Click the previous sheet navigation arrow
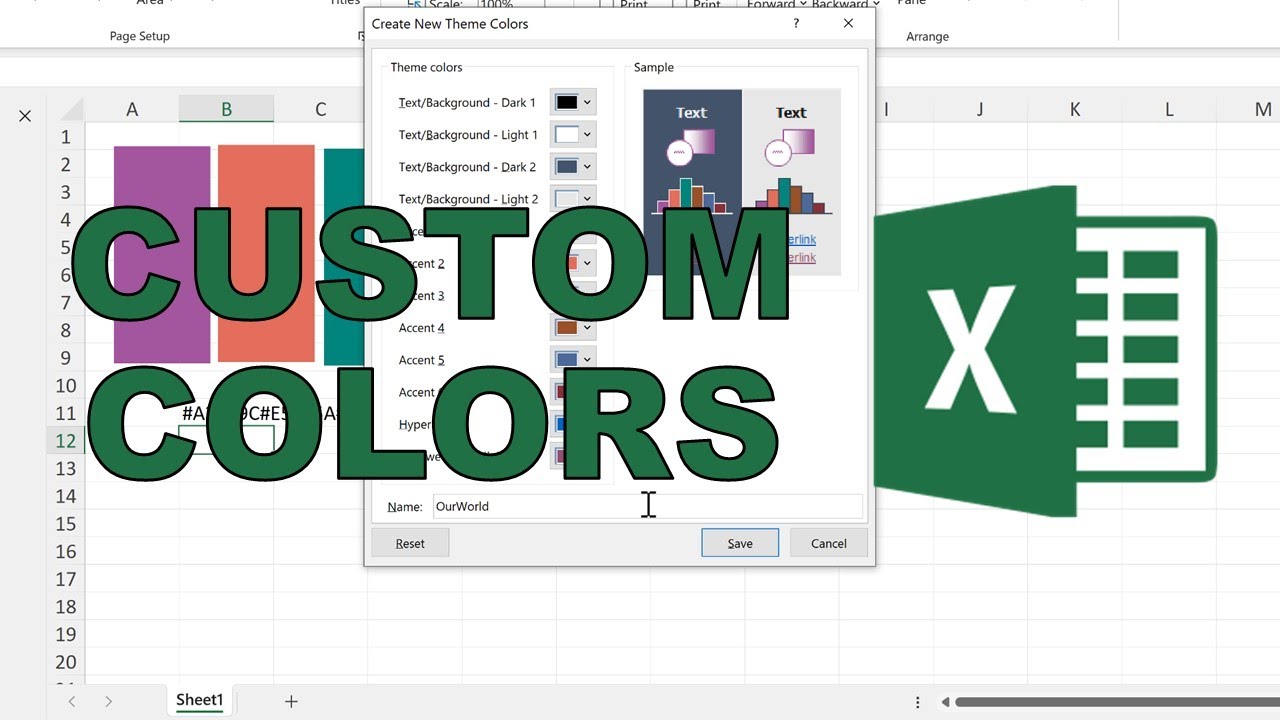This screenshot has width=1280, height=720. point(72,702)
